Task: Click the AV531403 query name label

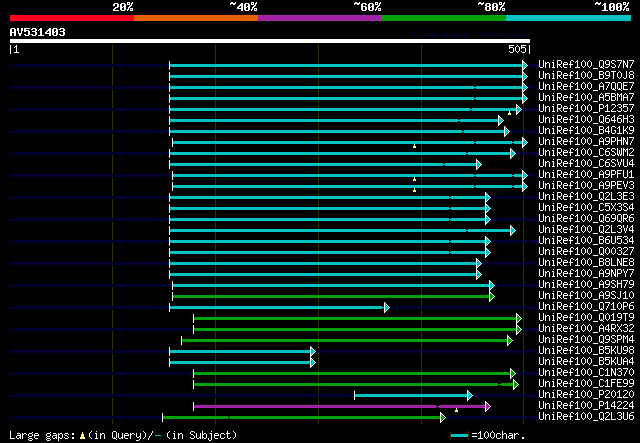Action: coord(38,32)
